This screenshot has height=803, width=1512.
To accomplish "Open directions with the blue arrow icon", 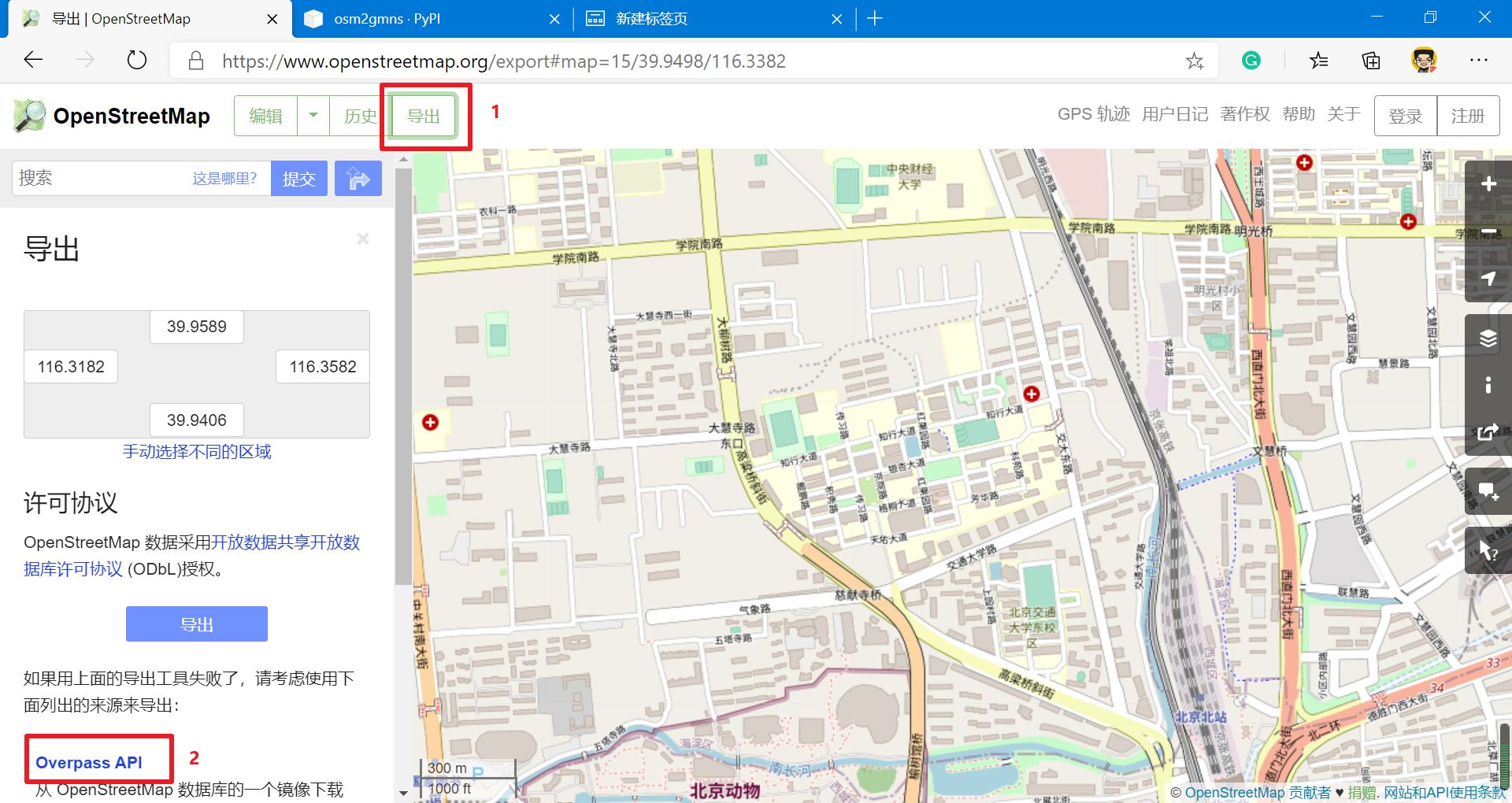I will click(358, 179).
